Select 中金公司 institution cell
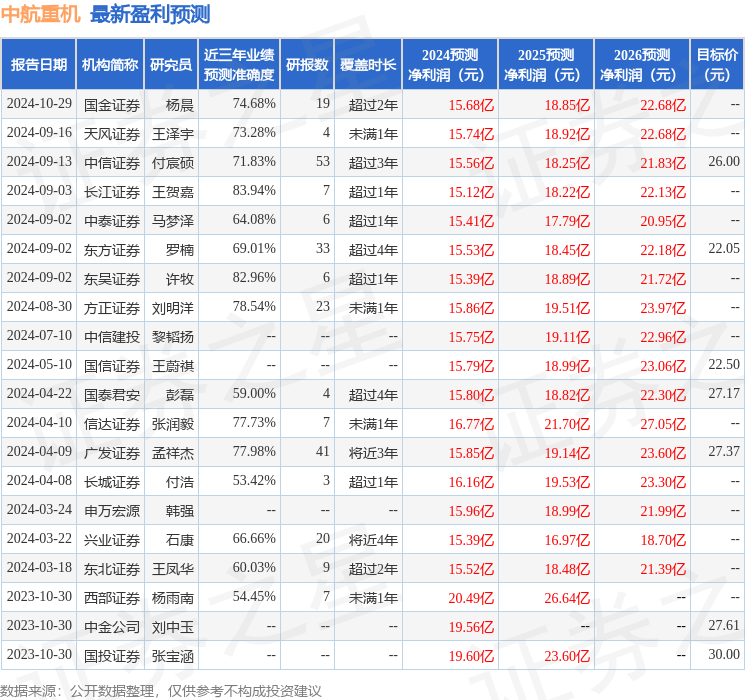 [112, 627]
